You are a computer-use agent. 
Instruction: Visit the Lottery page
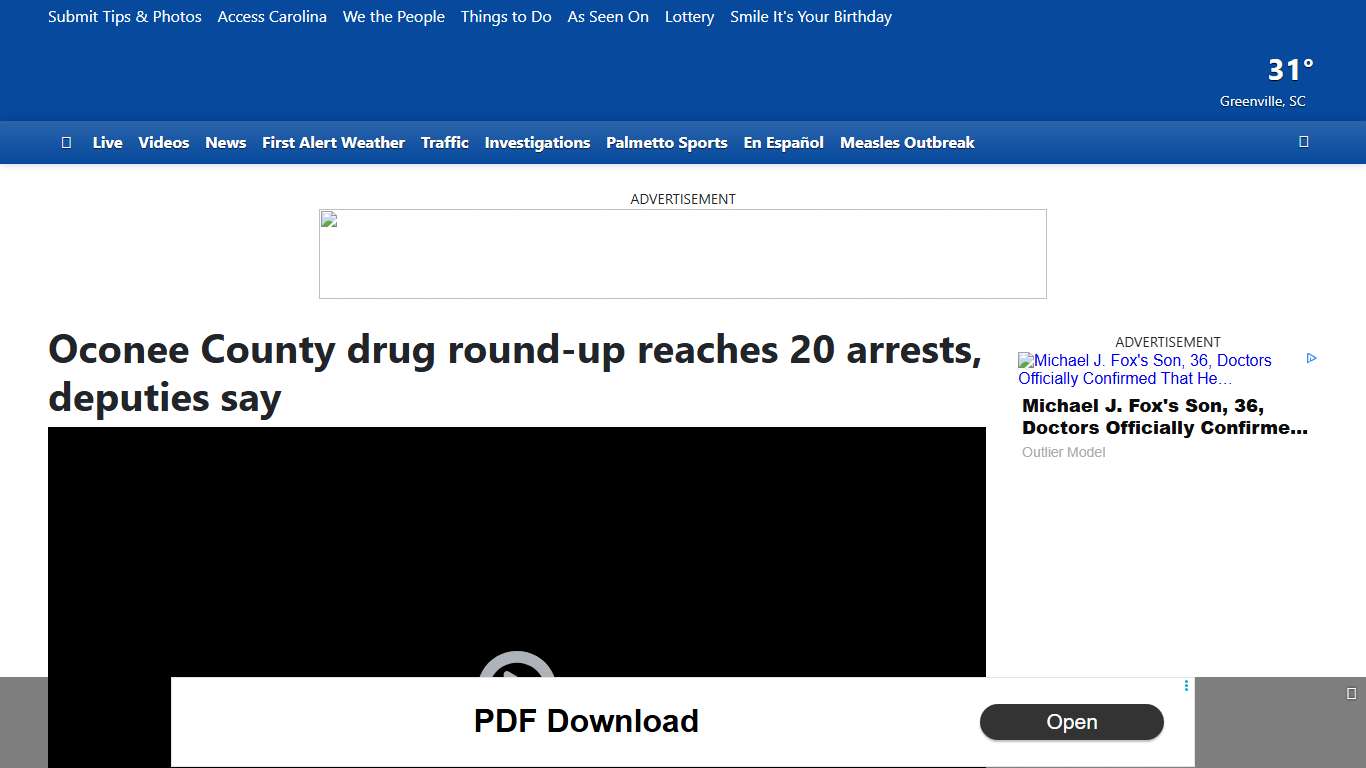point(689,16)
